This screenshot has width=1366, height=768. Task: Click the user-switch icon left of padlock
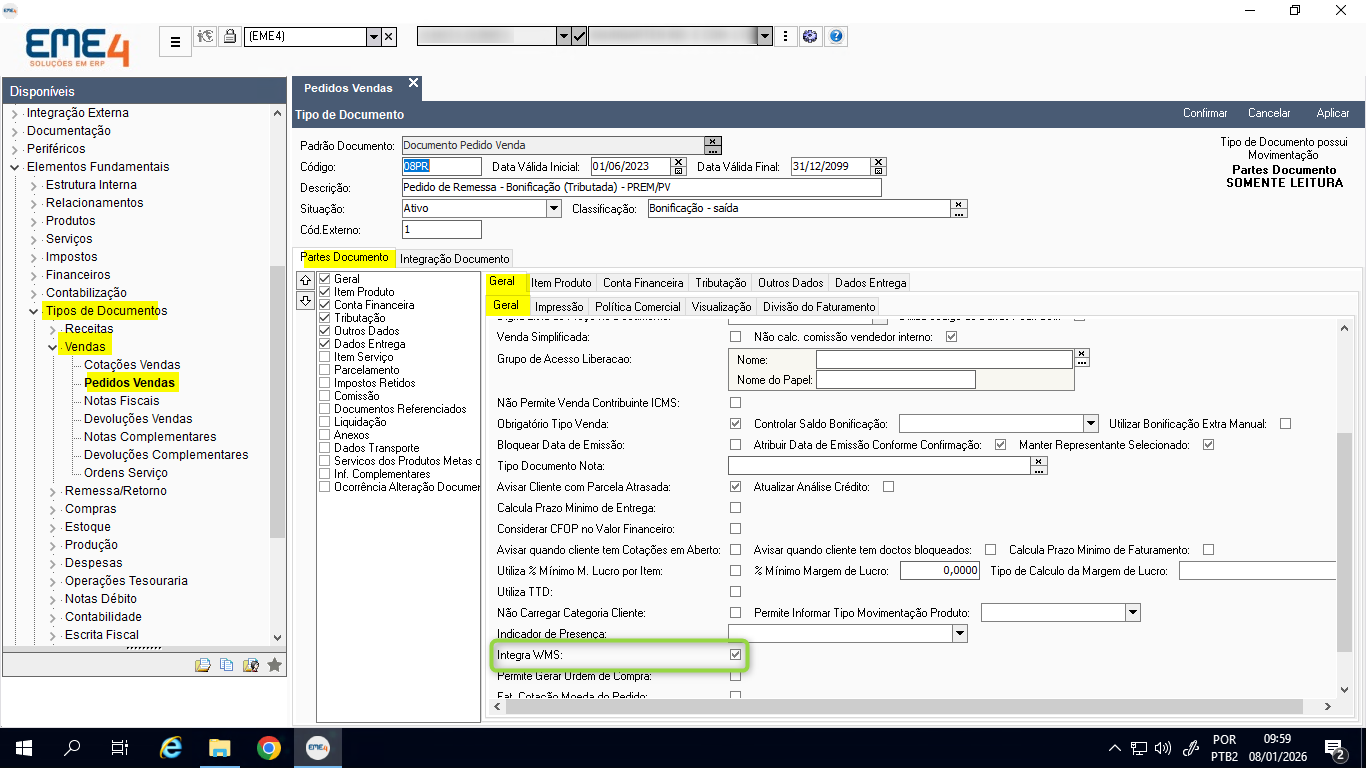[x=206, y=37]
